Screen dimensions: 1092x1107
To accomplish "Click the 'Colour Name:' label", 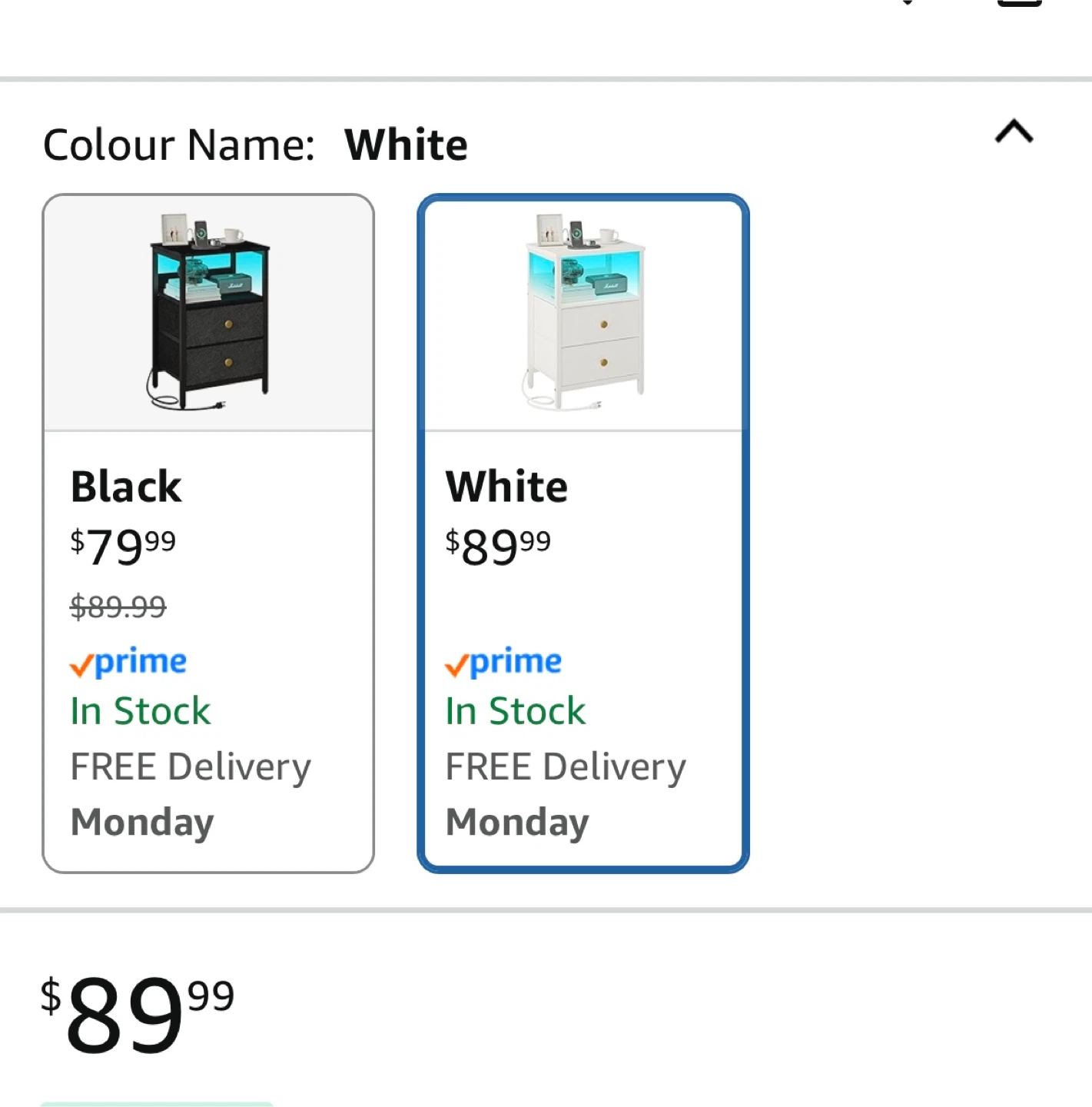I will coord(178,145).
